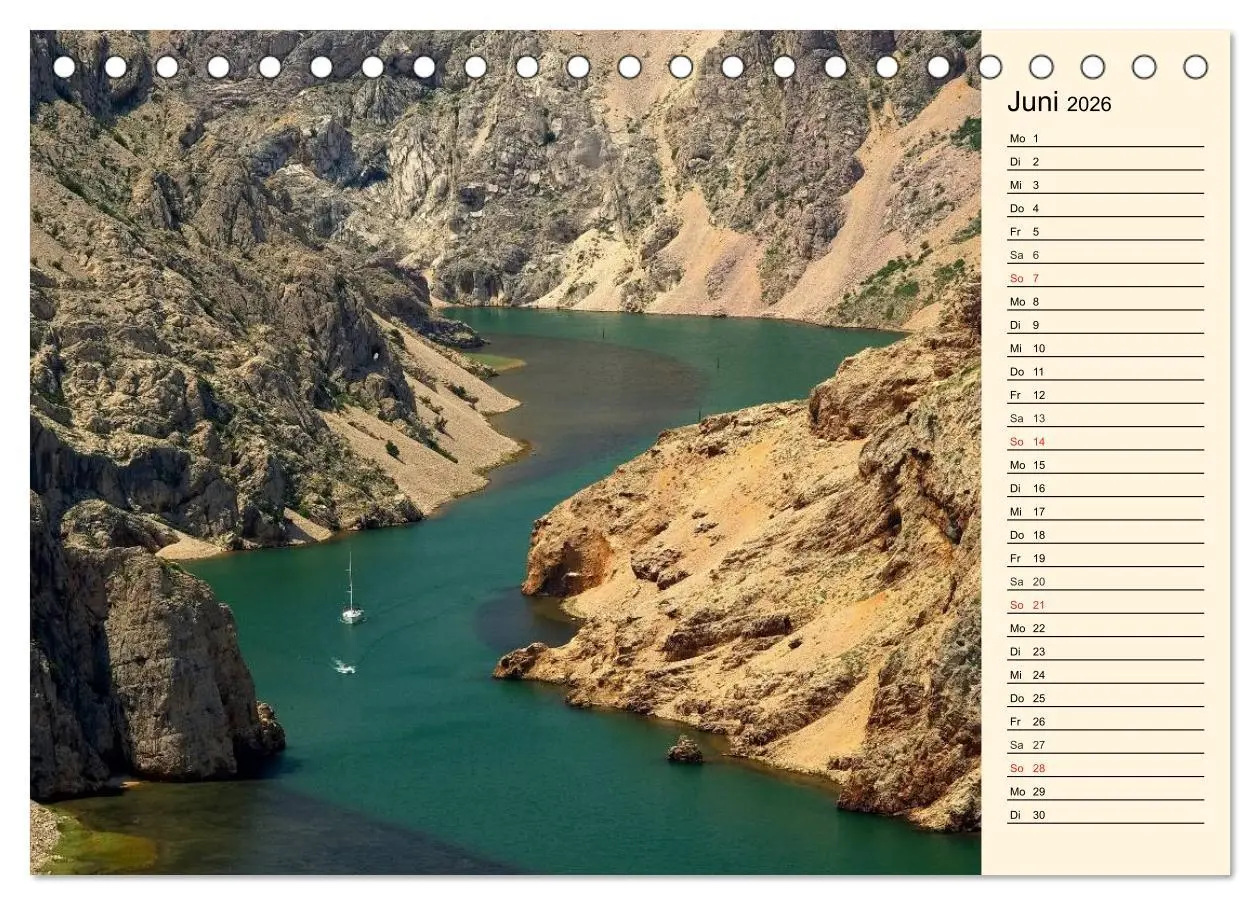Select the 'Di 9' calendar row
This screenshot has width=1260, height=905.
pos(1105,325)
